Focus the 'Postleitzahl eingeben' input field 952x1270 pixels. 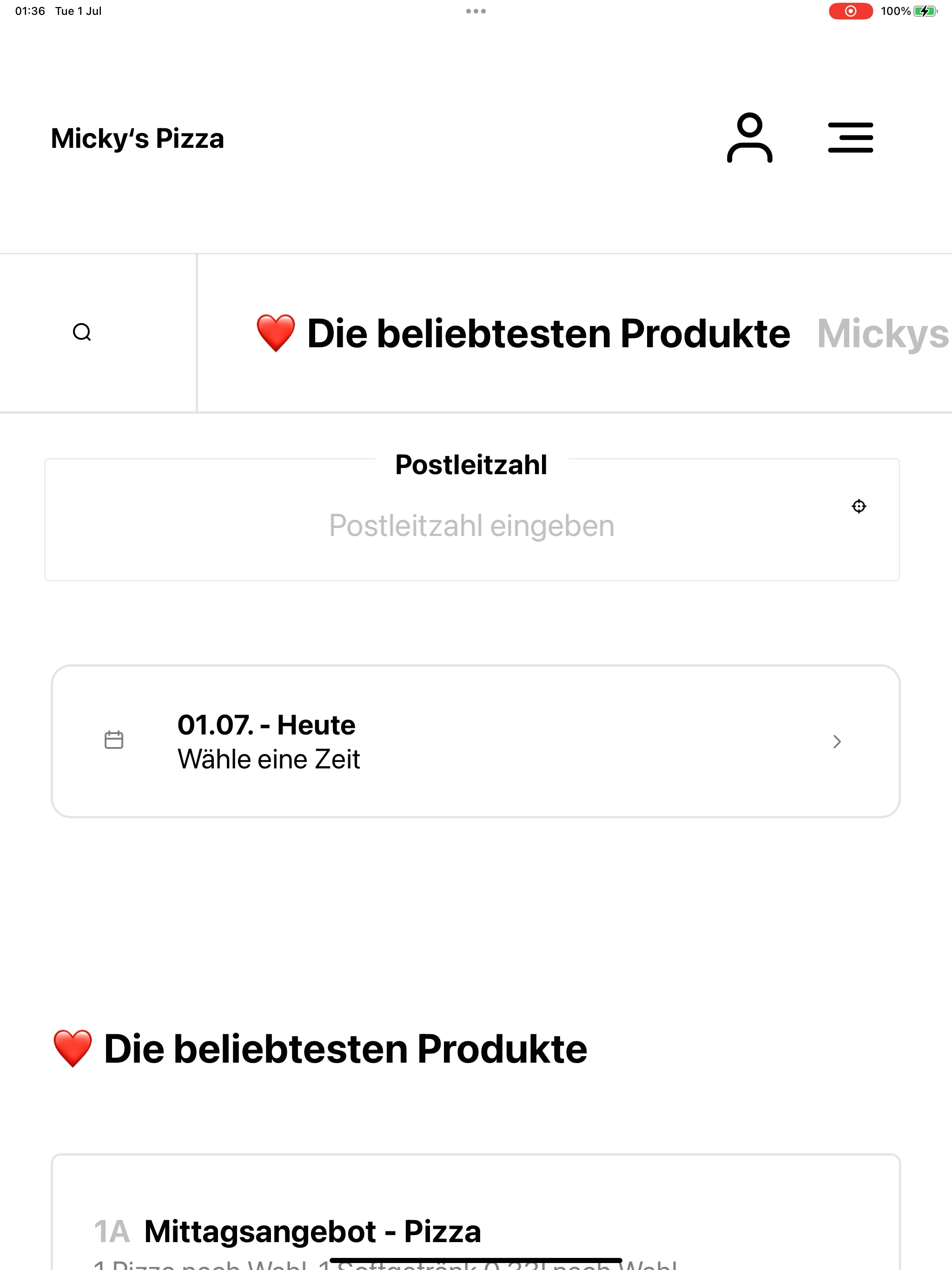point(472,526)
